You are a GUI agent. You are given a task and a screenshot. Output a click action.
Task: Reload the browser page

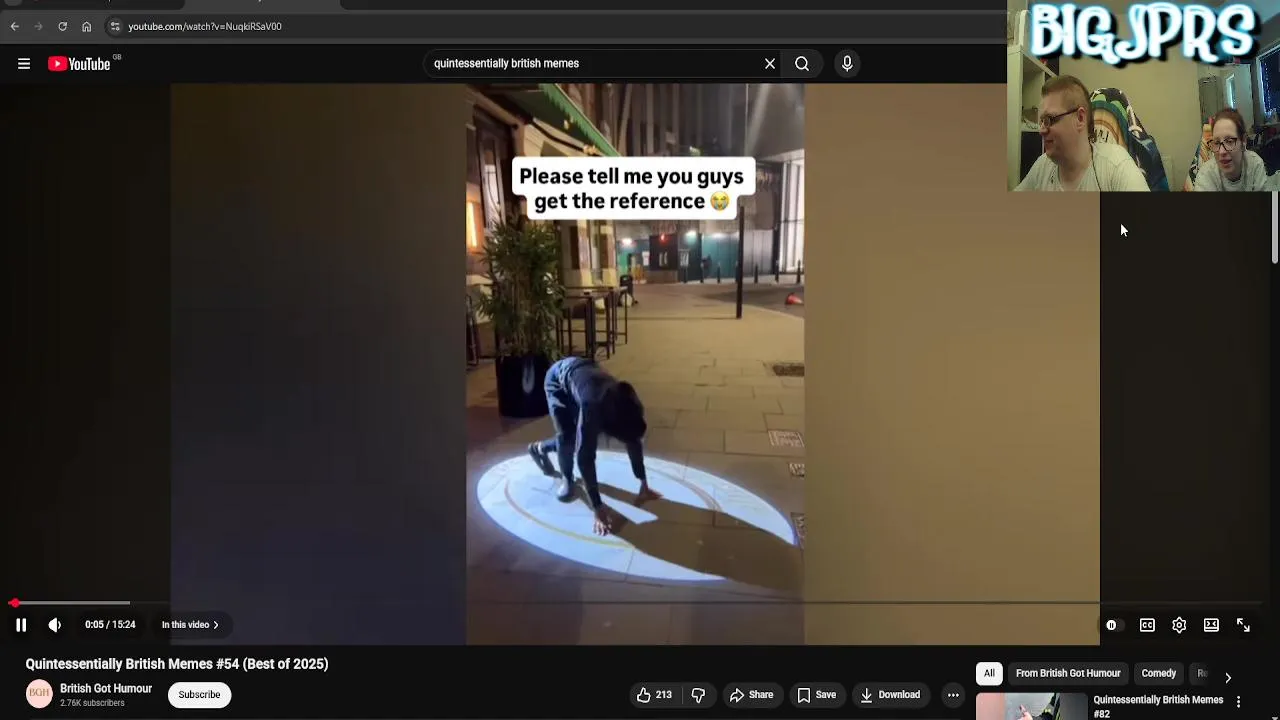click(x=62, y=27)
